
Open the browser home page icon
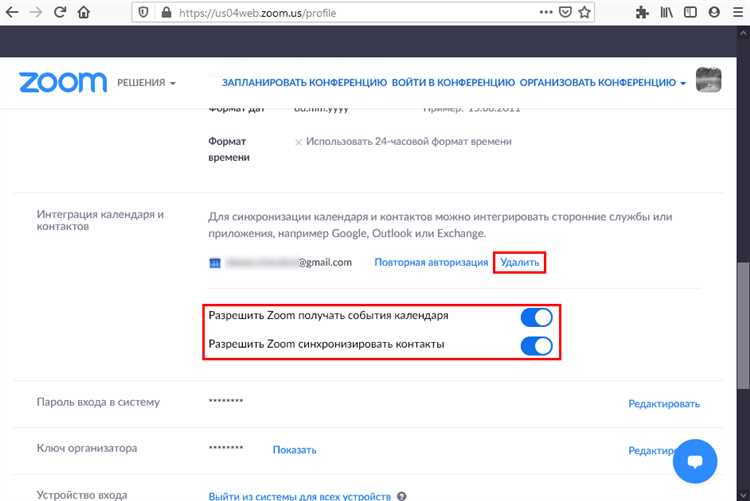coord(84,12)
